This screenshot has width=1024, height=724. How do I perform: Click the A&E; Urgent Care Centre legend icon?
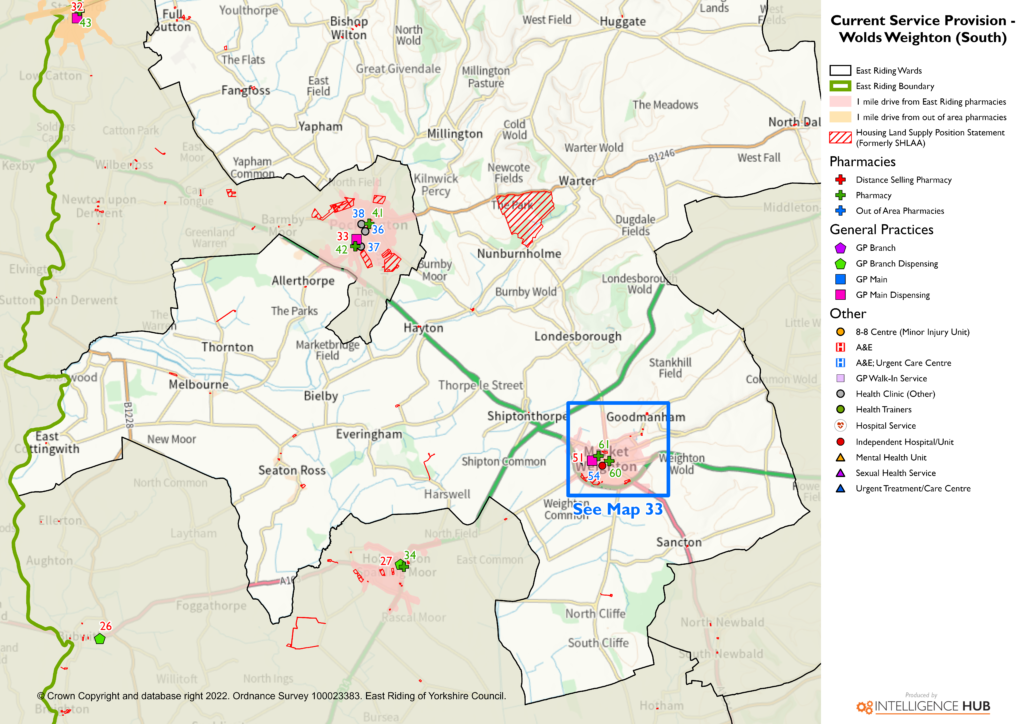pos(840,363)
